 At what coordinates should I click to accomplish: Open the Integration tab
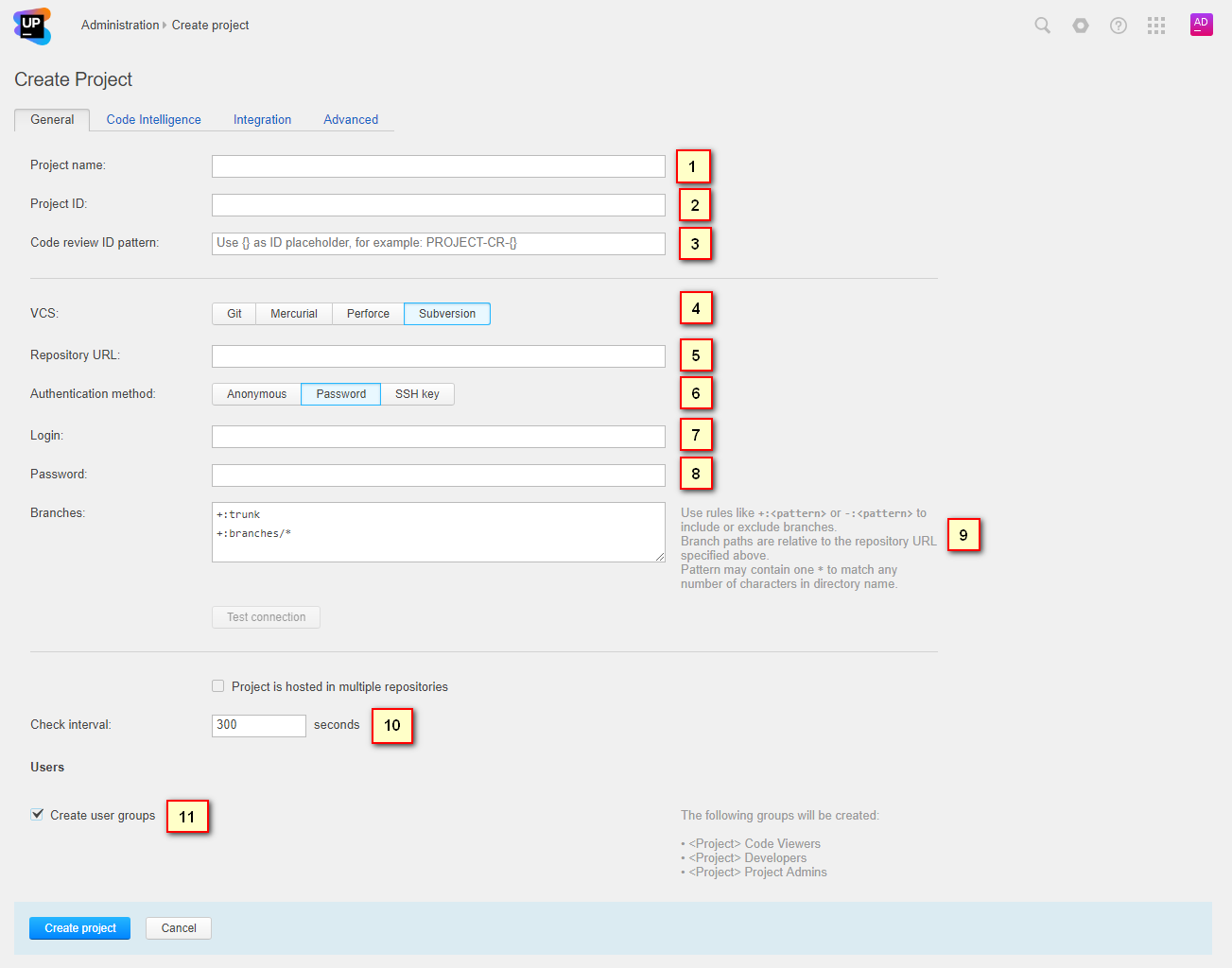262,120
